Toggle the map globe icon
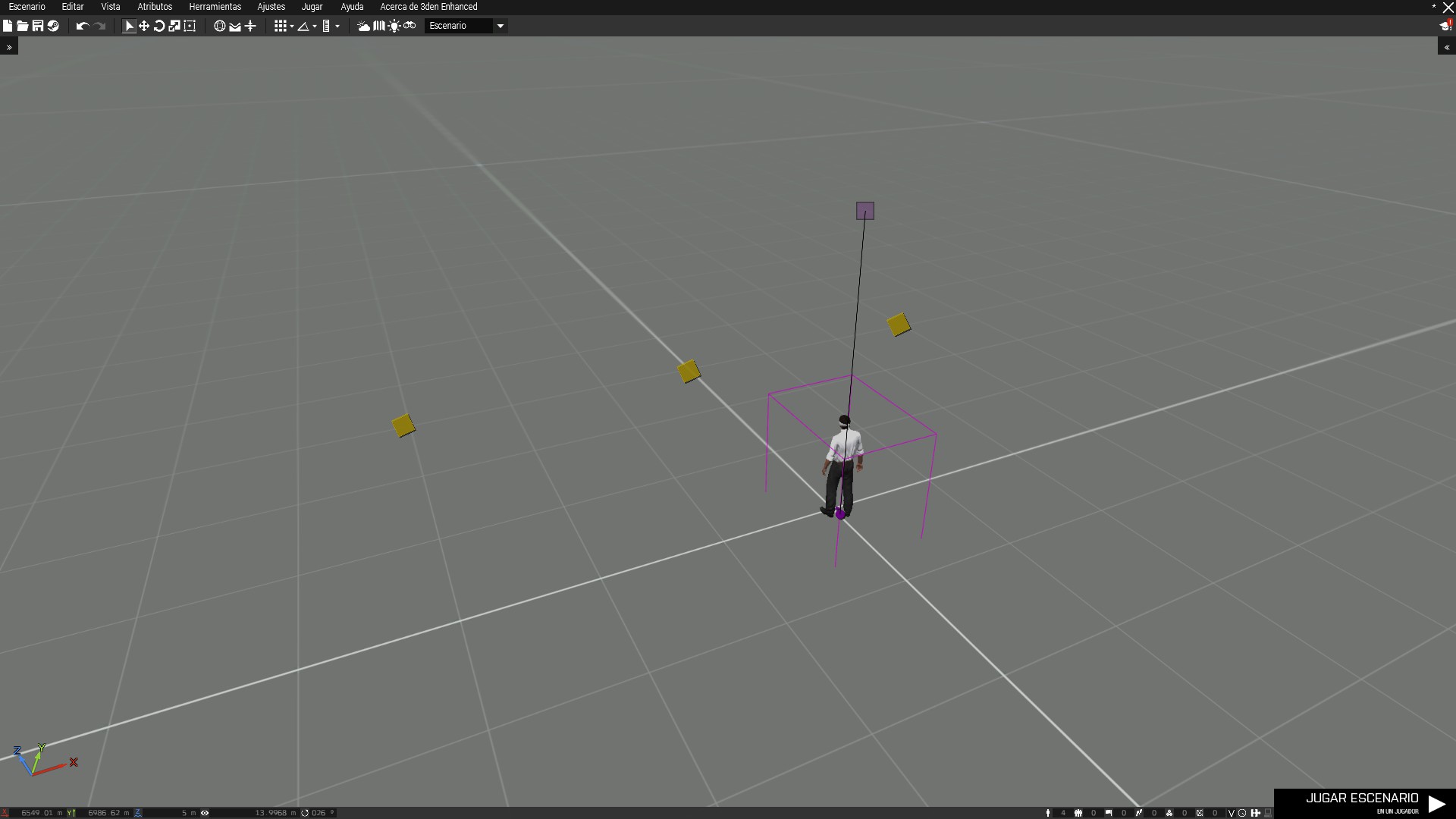This screenshot has height=819, width=1456. (x=220, y=26)
